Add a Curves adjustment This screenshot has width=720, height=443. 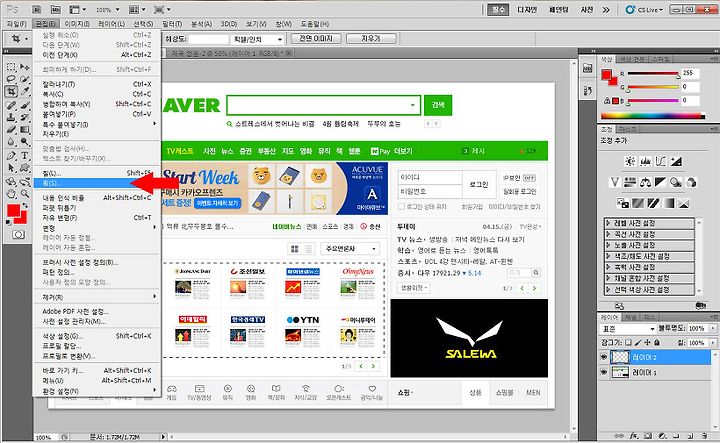coord(660,161)
